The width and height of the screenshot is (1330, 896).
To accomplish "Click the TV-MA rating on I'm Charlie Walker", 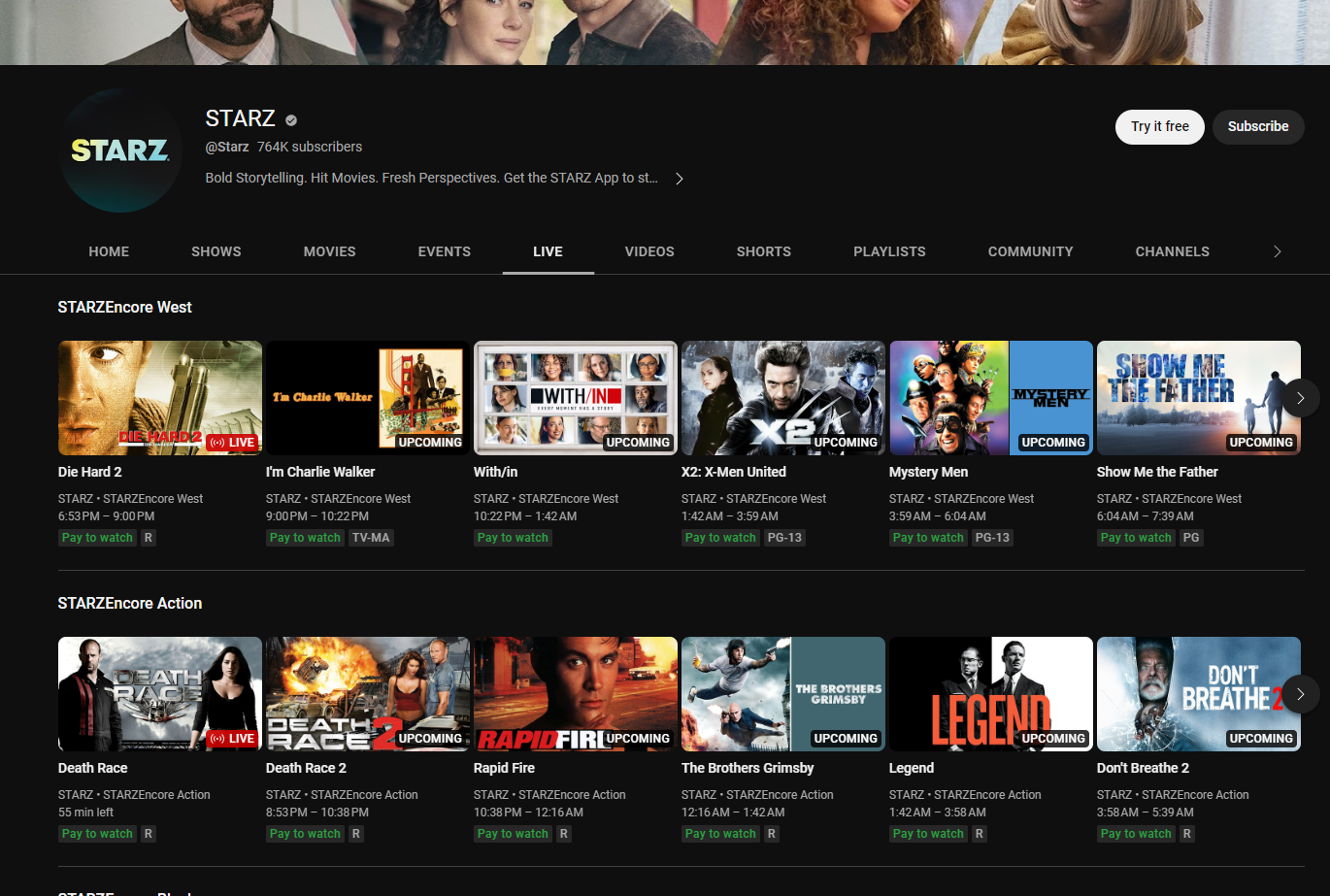I will 371,538.
